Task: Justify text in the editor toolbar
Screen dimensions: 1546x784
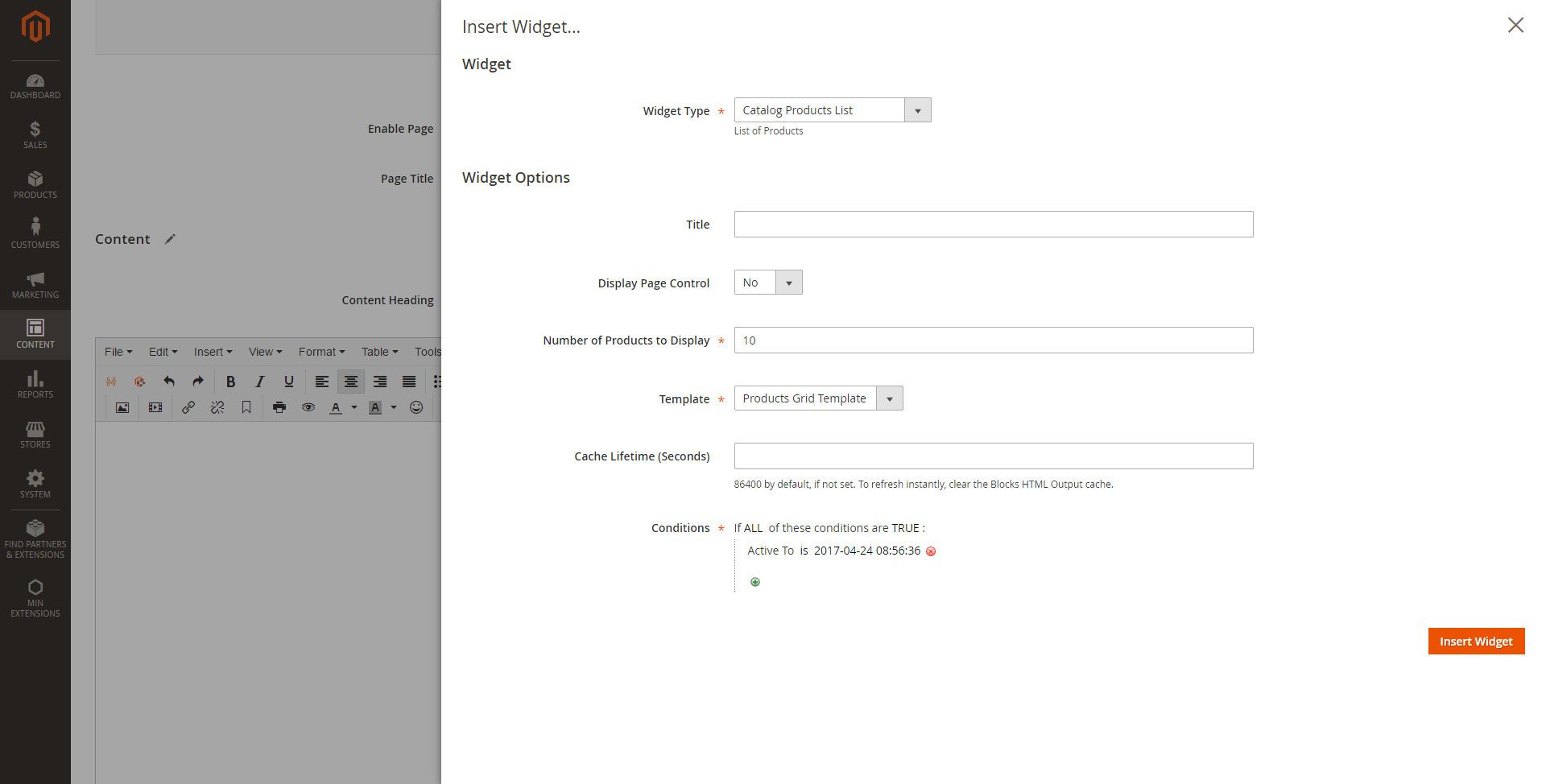Action: click(409, 382)
